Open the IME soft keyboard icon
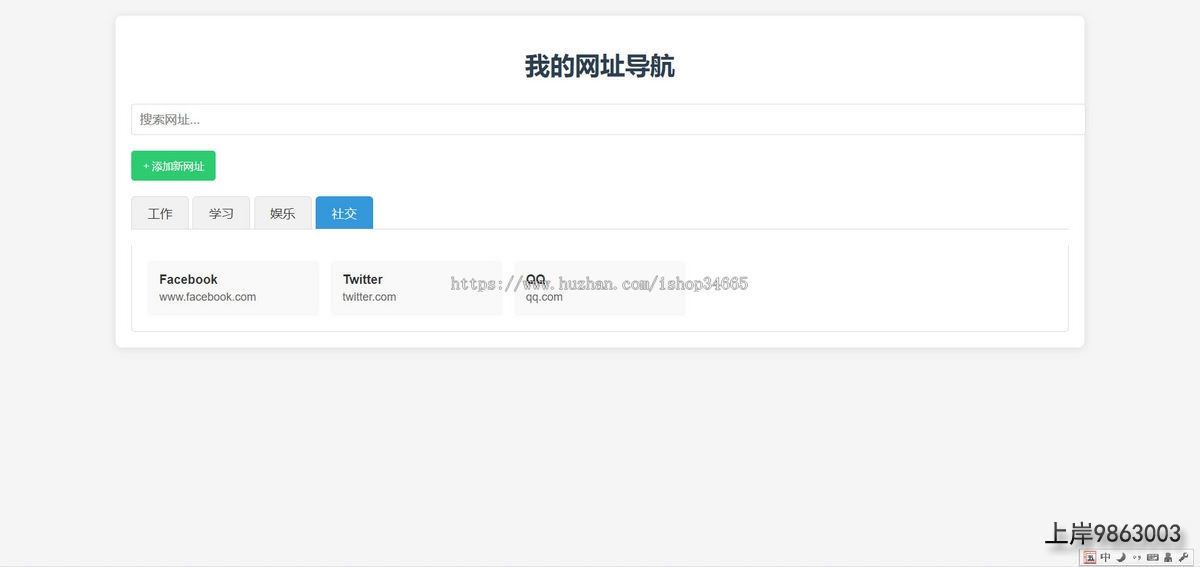This screenshot has height=567, width=1200. click(1152, 558)
